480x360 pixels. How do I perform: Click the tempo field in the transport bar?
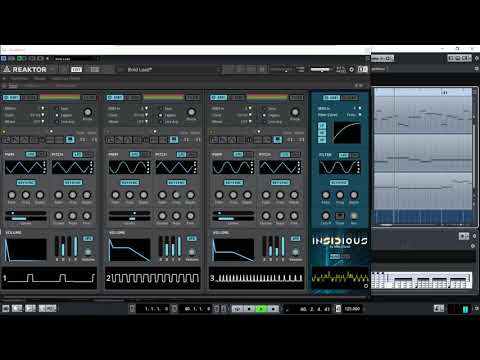coord(352,309)
